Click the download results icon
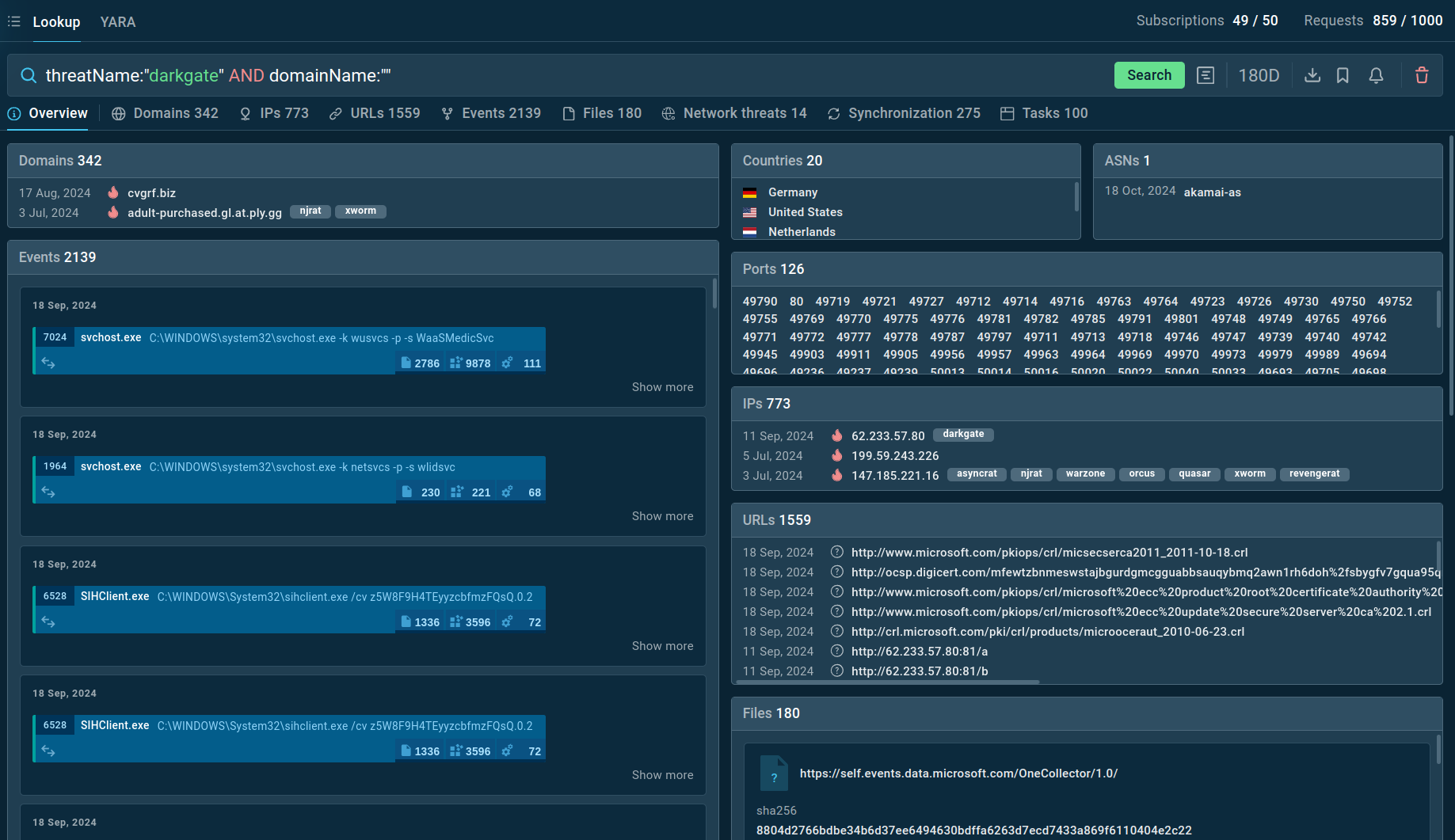The width and height of the screenshot is (1455, 840). (1312, 75)
